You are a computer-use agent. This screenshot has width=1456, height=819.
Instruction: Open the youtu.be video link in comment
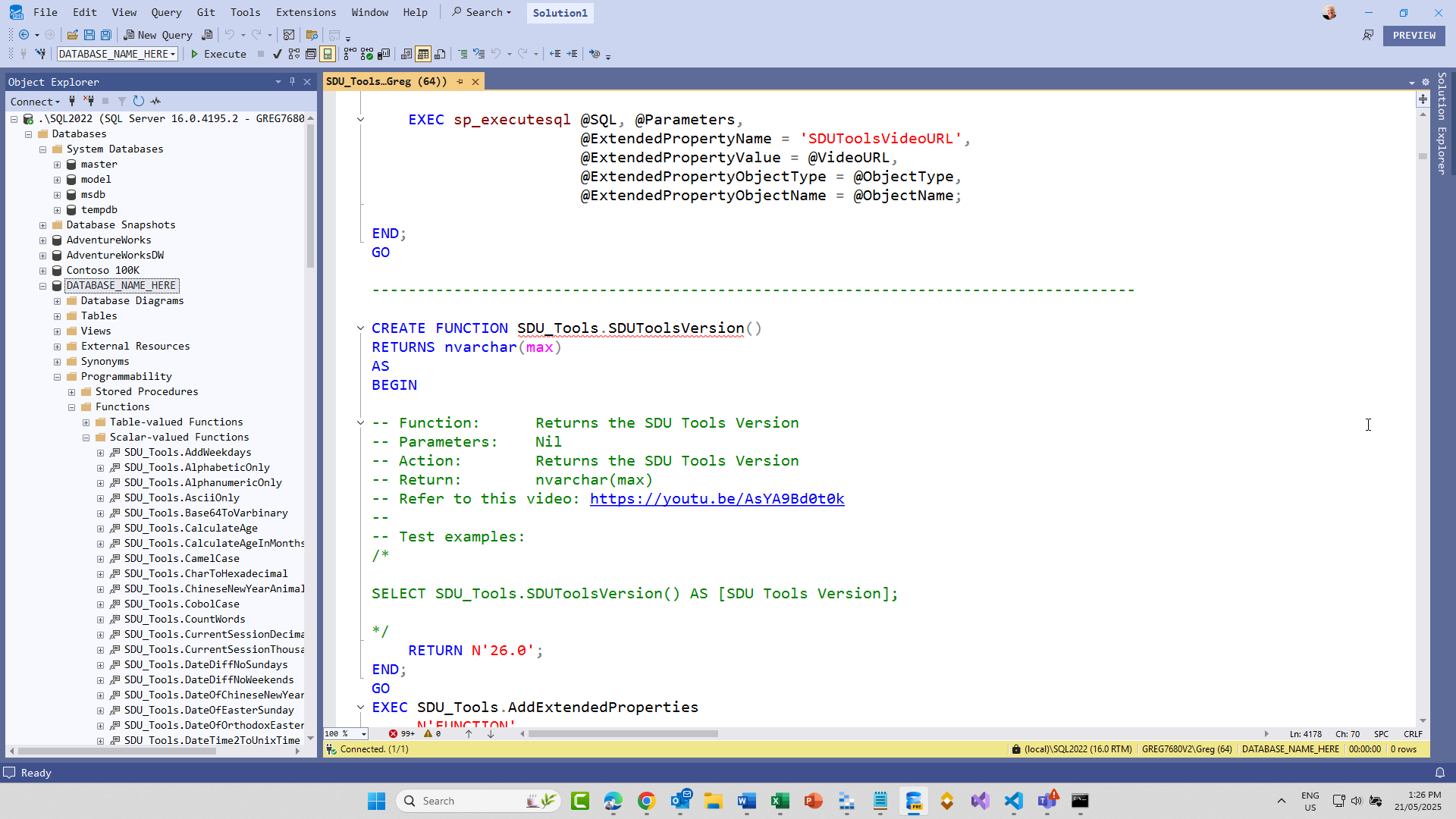click(x=717, y=498)
